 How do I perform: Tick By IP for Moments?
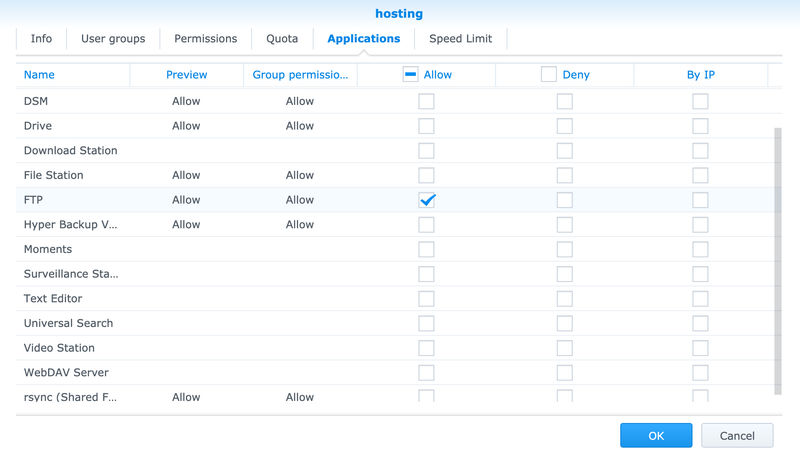pyautogui.click(x=701, y=249)
